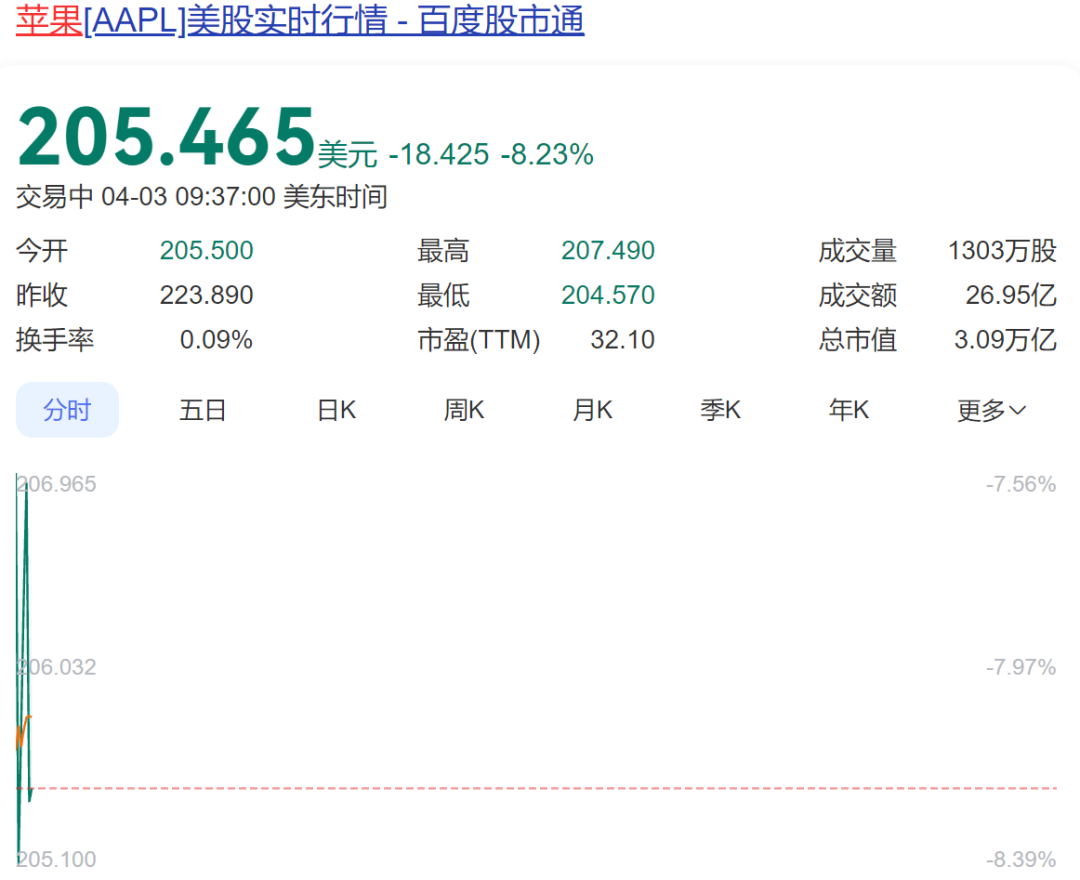Image resolution: width=1080 pixels, height=880 pixels.
Task: Click the 最低 value 204.570
Action: click(x=608, y=295)
